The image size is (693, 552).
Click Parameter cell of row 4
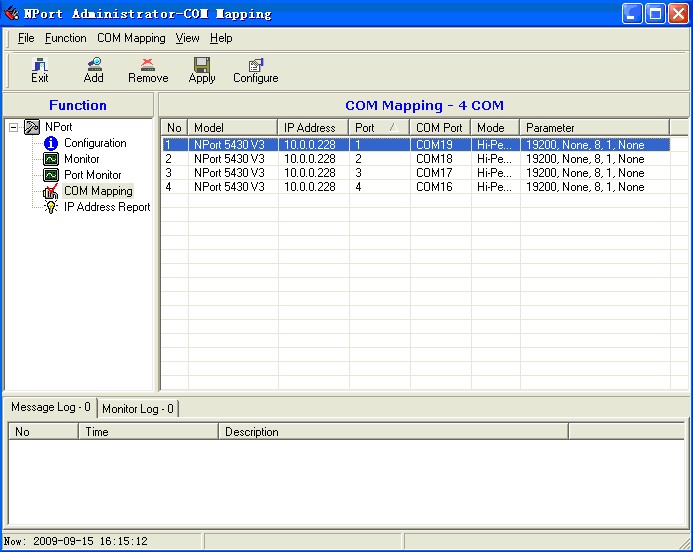tap(595, 187)
